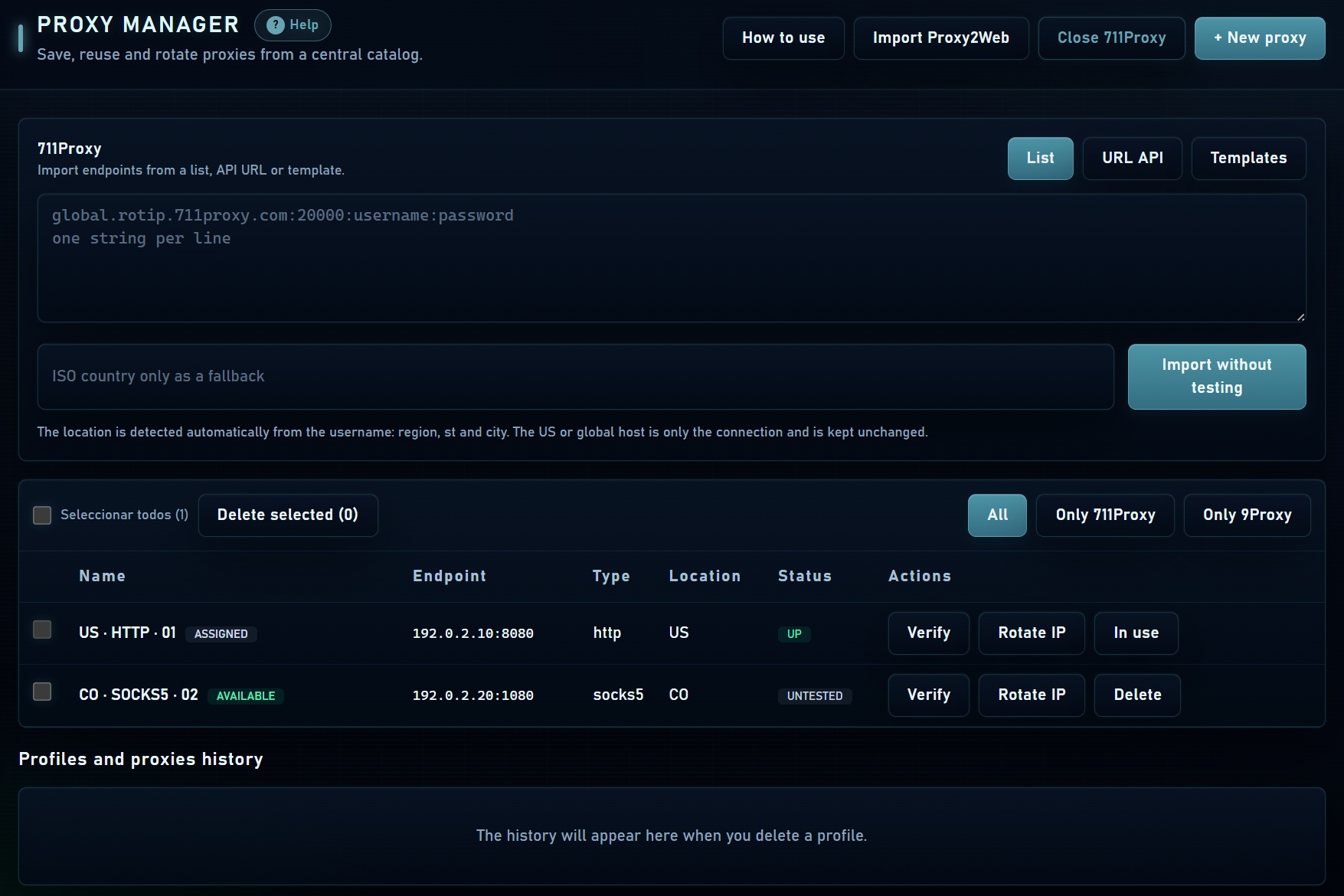1344x896 pixels.
Task: Click Import without testing
Action: [x=1217, y=377]
